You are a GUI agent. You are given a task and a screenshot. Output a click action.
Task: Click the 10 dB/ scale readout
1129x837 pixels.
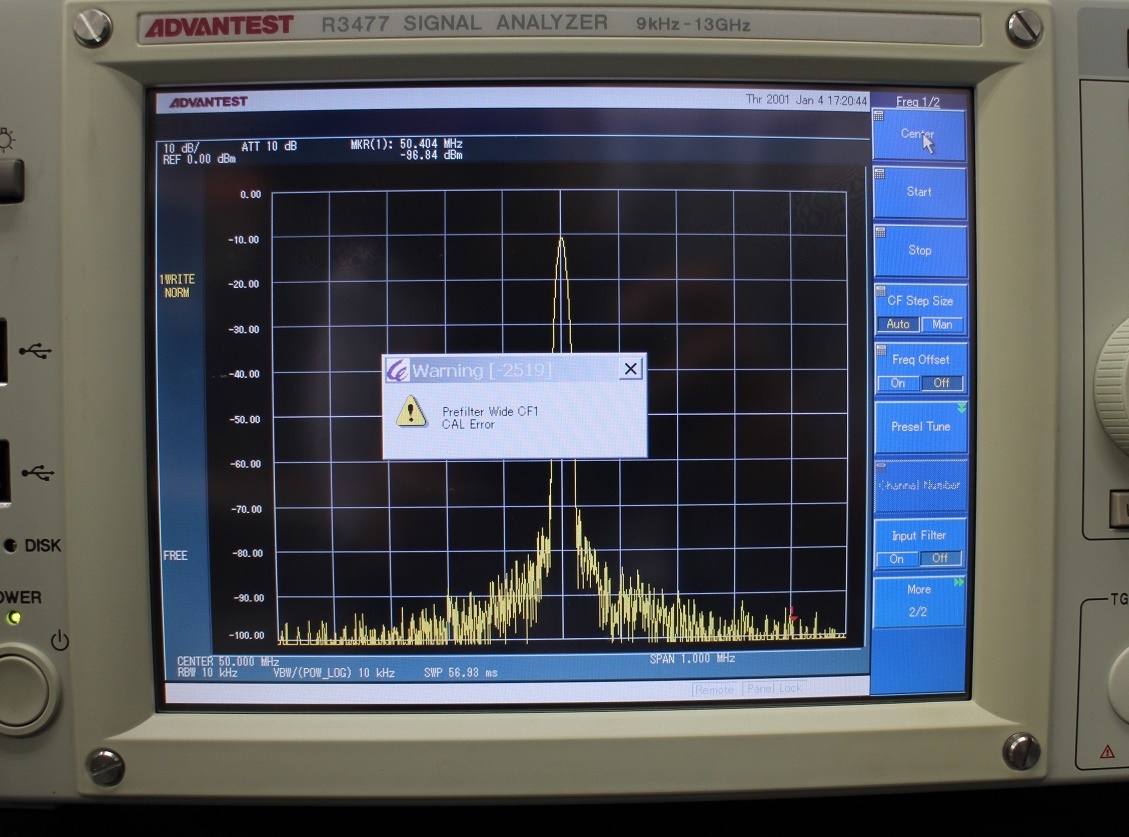click(181, 148)
